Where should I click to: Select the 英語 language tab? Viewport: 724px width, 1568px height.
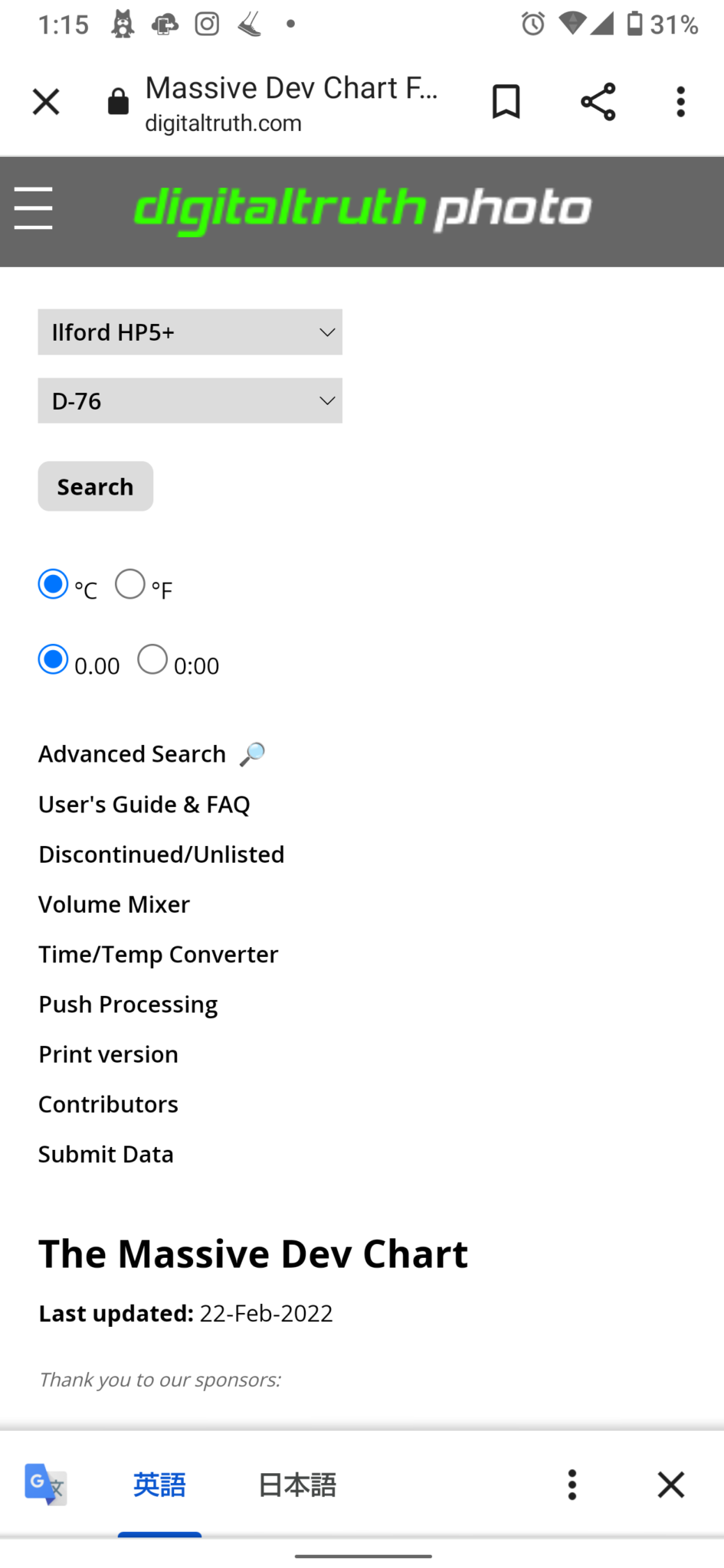point(159,1485)
